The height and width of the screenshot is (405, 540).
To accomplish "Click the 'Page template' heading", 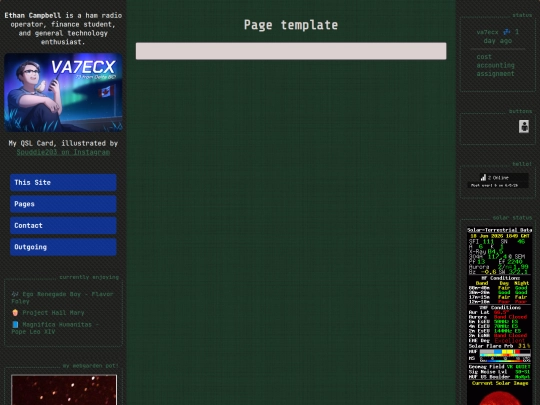I will 291,25.
